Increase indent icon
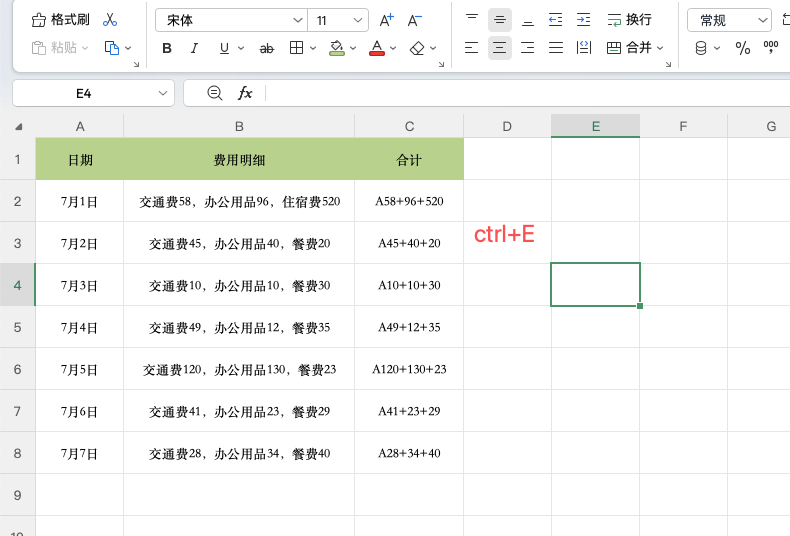 (583, 20)
